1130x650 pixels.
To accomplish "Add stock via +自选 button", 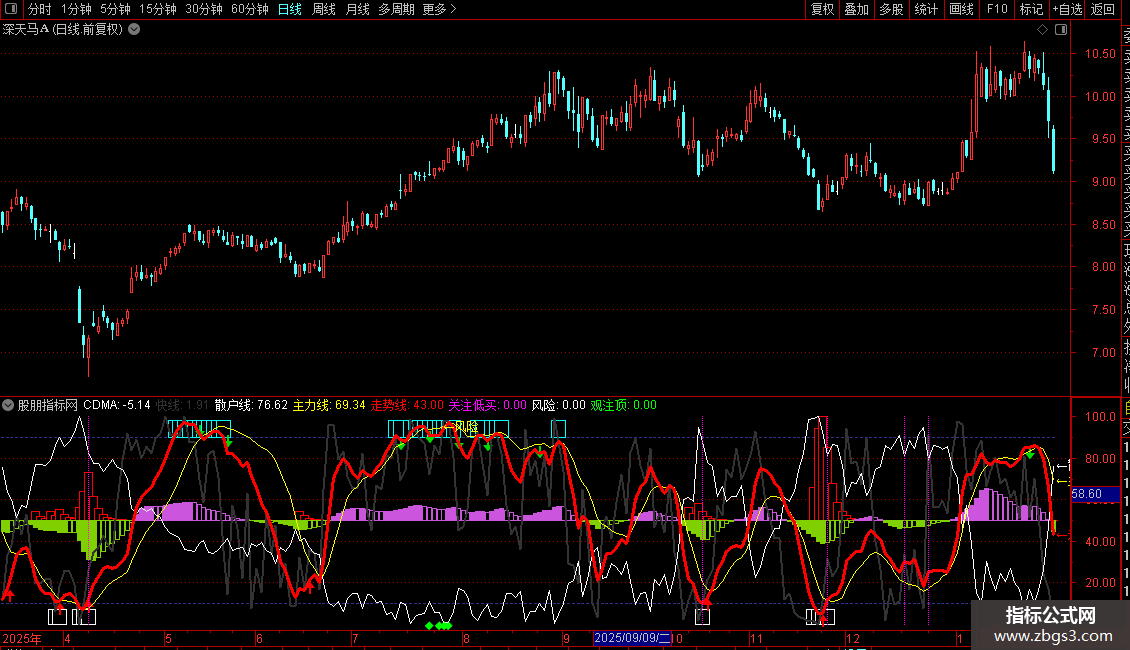I will point(1067,9).
